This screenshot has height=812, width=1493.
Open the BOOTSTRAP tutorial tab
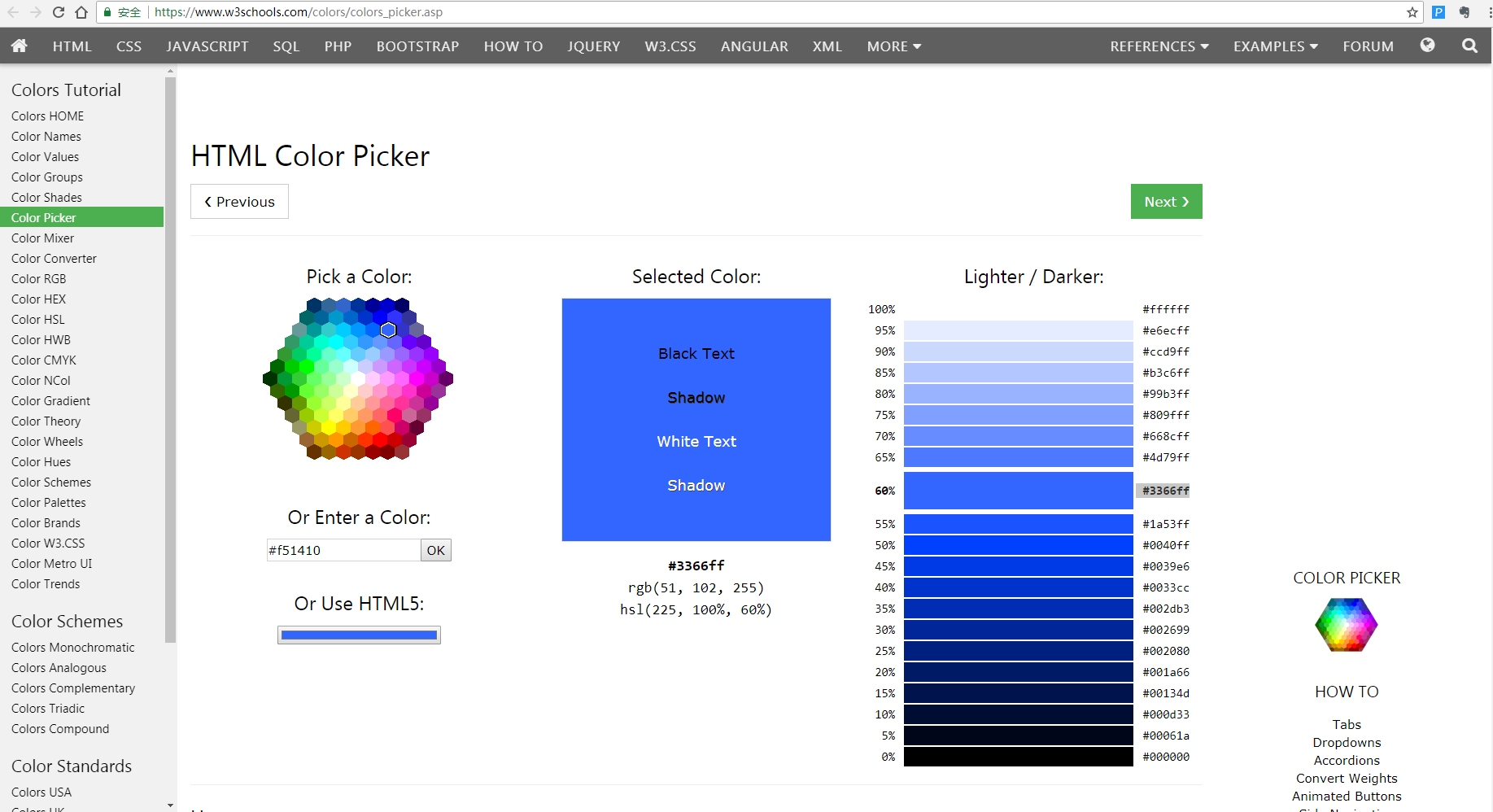point(418,46)
